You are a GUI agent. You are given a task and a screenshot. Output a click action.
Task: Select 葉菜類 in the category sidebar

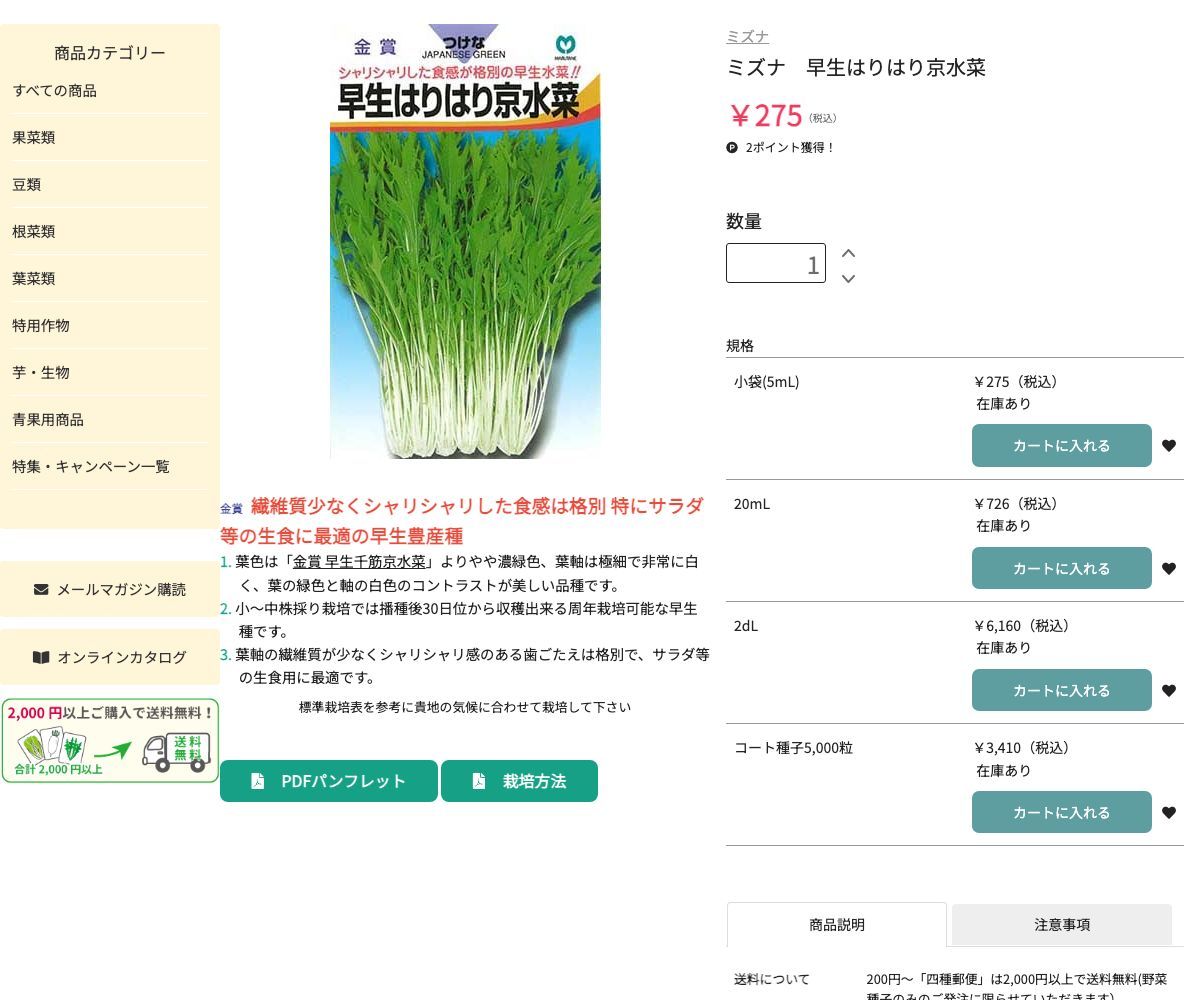tap(33, 278)
